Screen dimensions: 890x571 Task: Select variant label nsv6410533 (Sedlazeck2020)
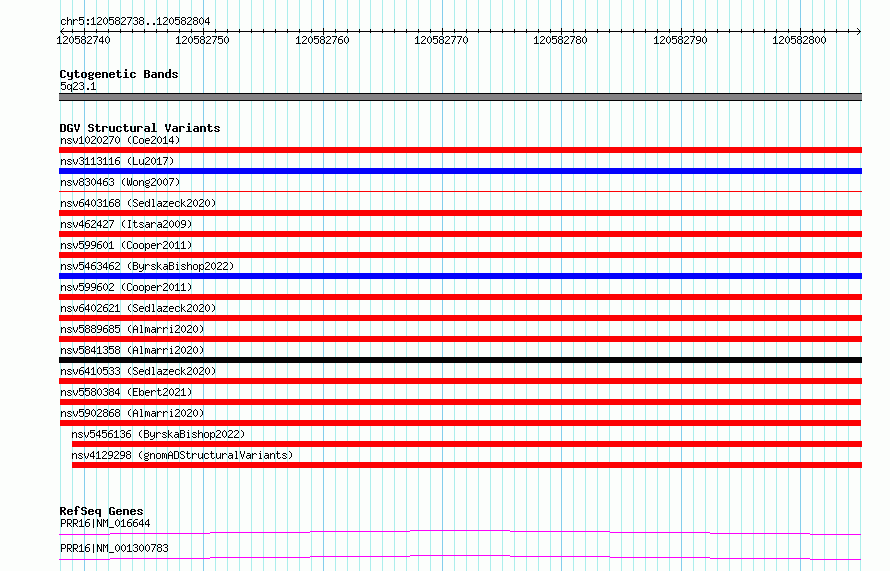coord(138,371)
